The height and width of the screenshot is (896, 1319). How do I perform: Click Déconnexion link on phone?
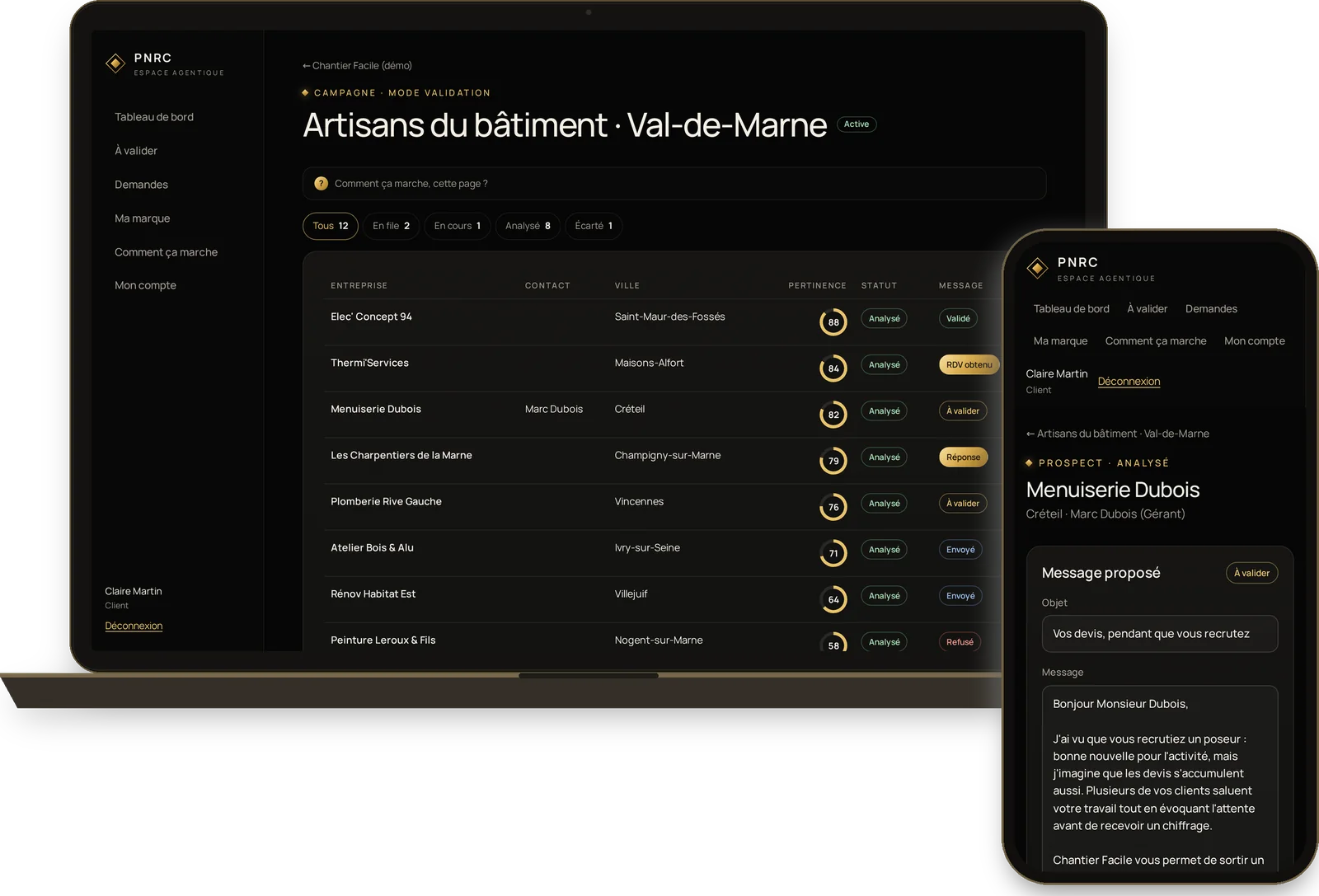point(1129,381)
